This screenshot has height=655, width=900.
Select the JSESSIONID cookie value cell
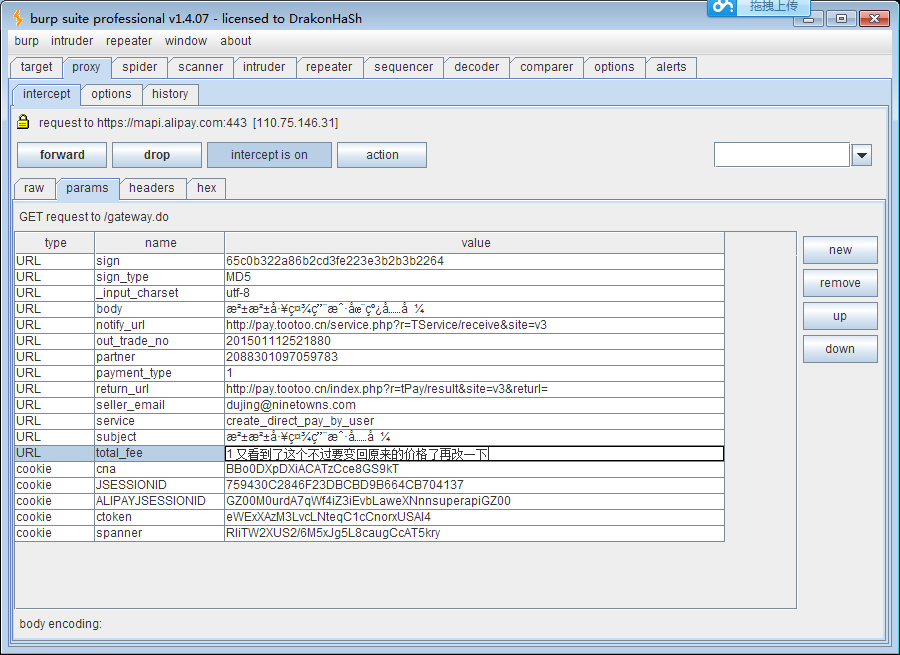click(x=474, y=486)
